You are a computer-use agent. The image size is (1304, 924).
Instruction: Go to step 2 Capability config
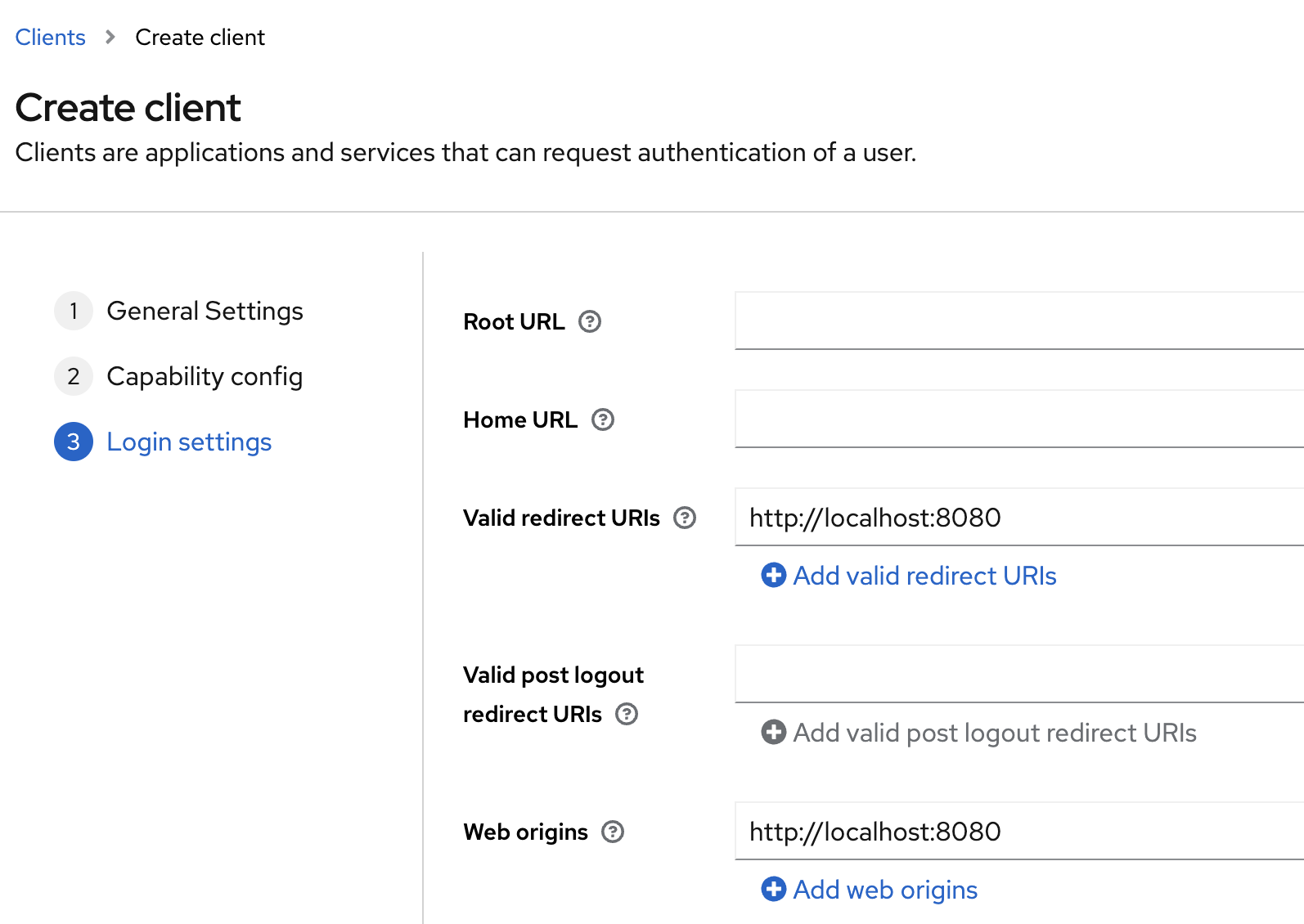(x=179, y=376)
